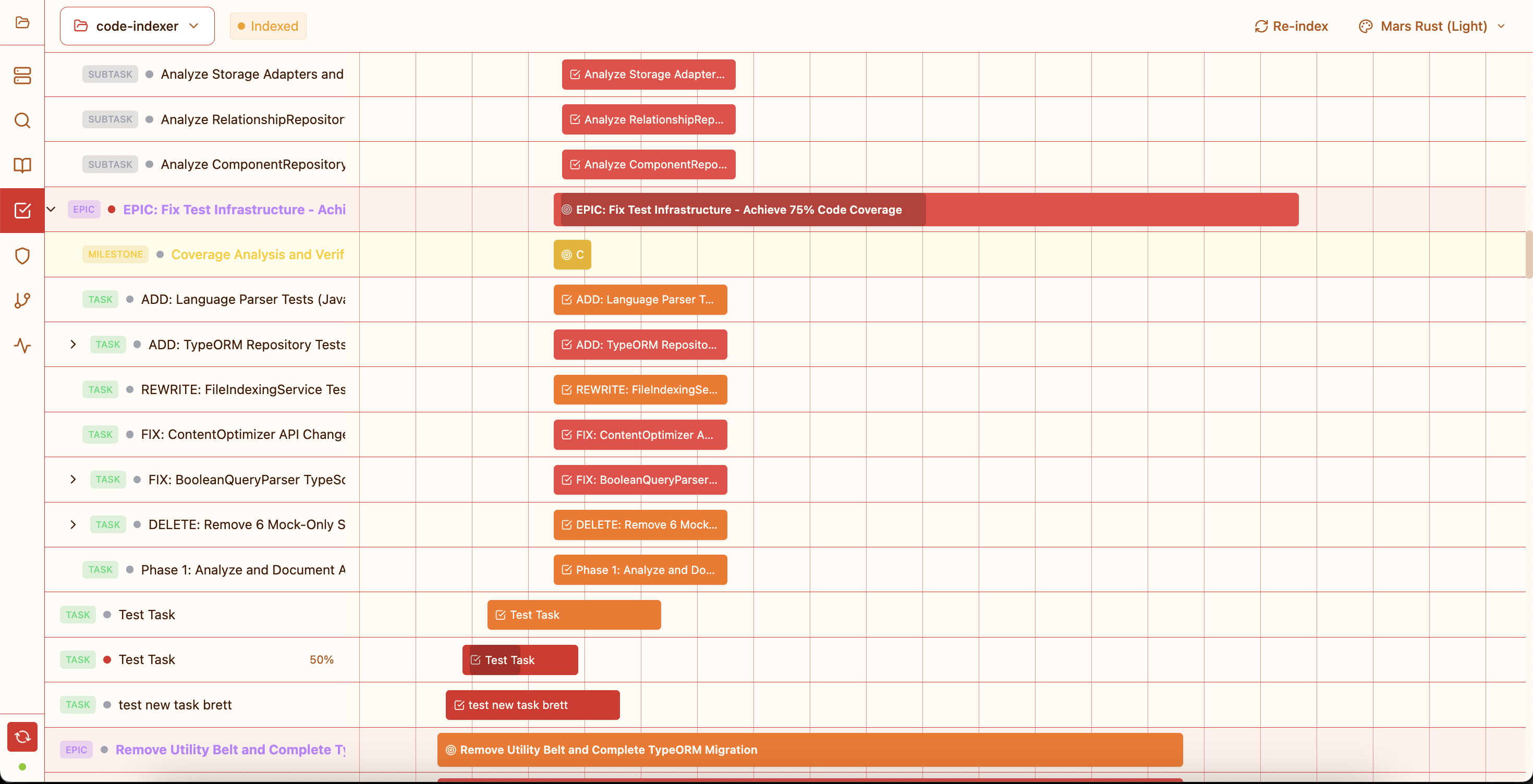Open the search magnifier in sidebar
Screen dimensions: 1533x784
point(22,120)
